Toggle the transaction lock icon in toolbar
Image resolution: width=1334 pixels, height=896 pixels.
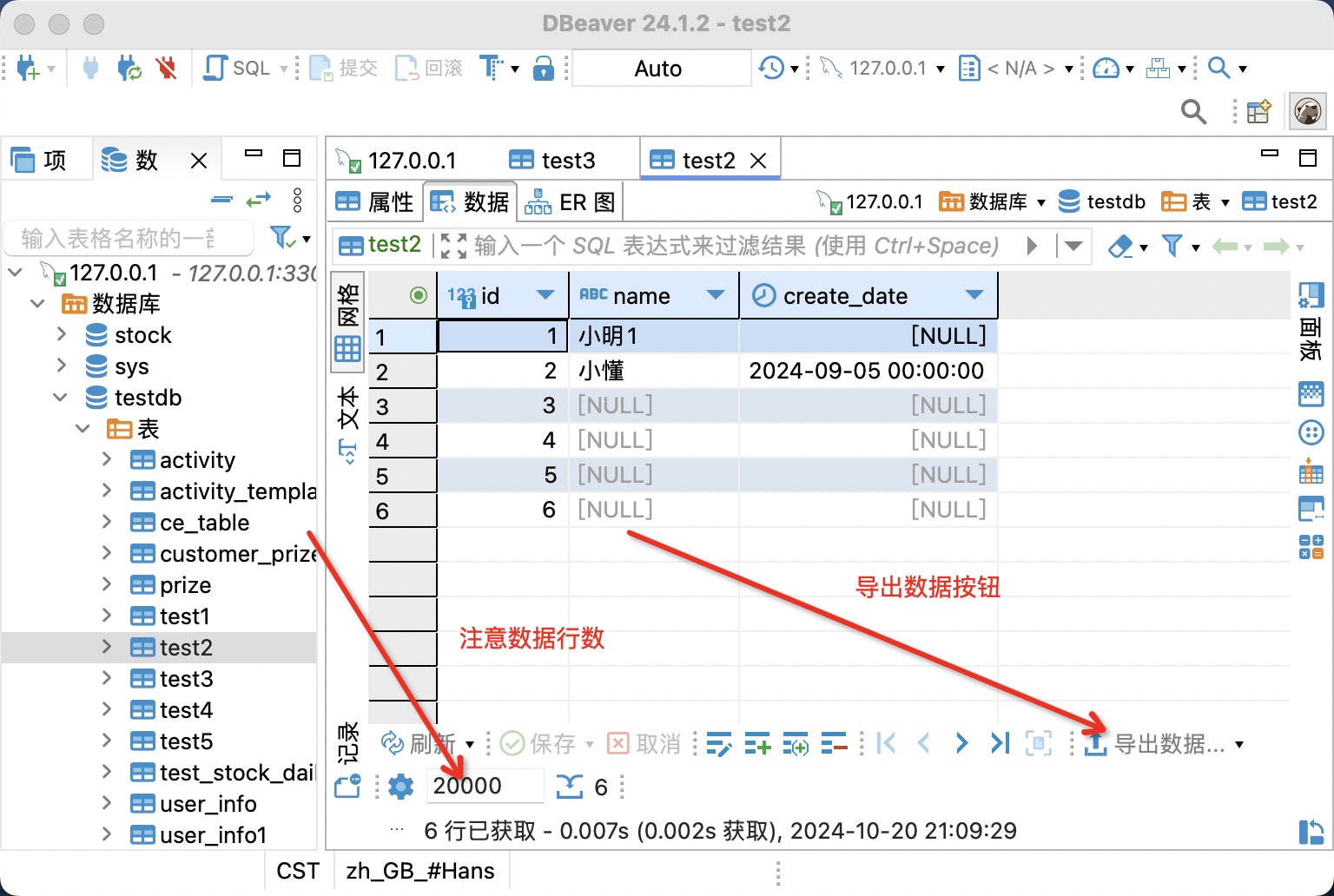coord(544,67)
